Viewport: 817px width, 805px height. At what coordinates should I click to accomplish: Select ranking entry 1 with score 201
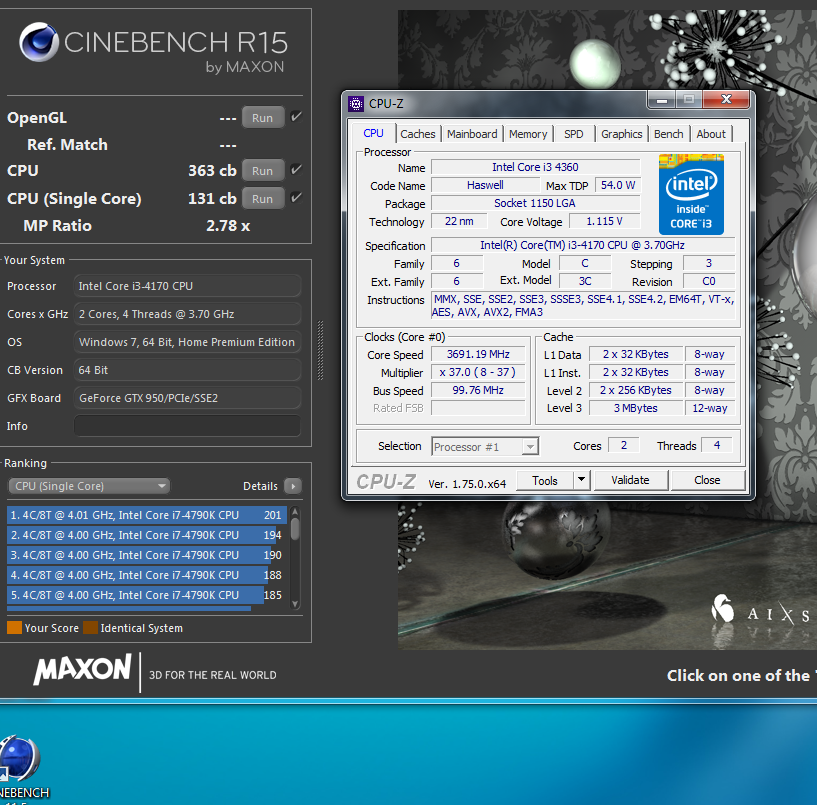tap(147, 515)
